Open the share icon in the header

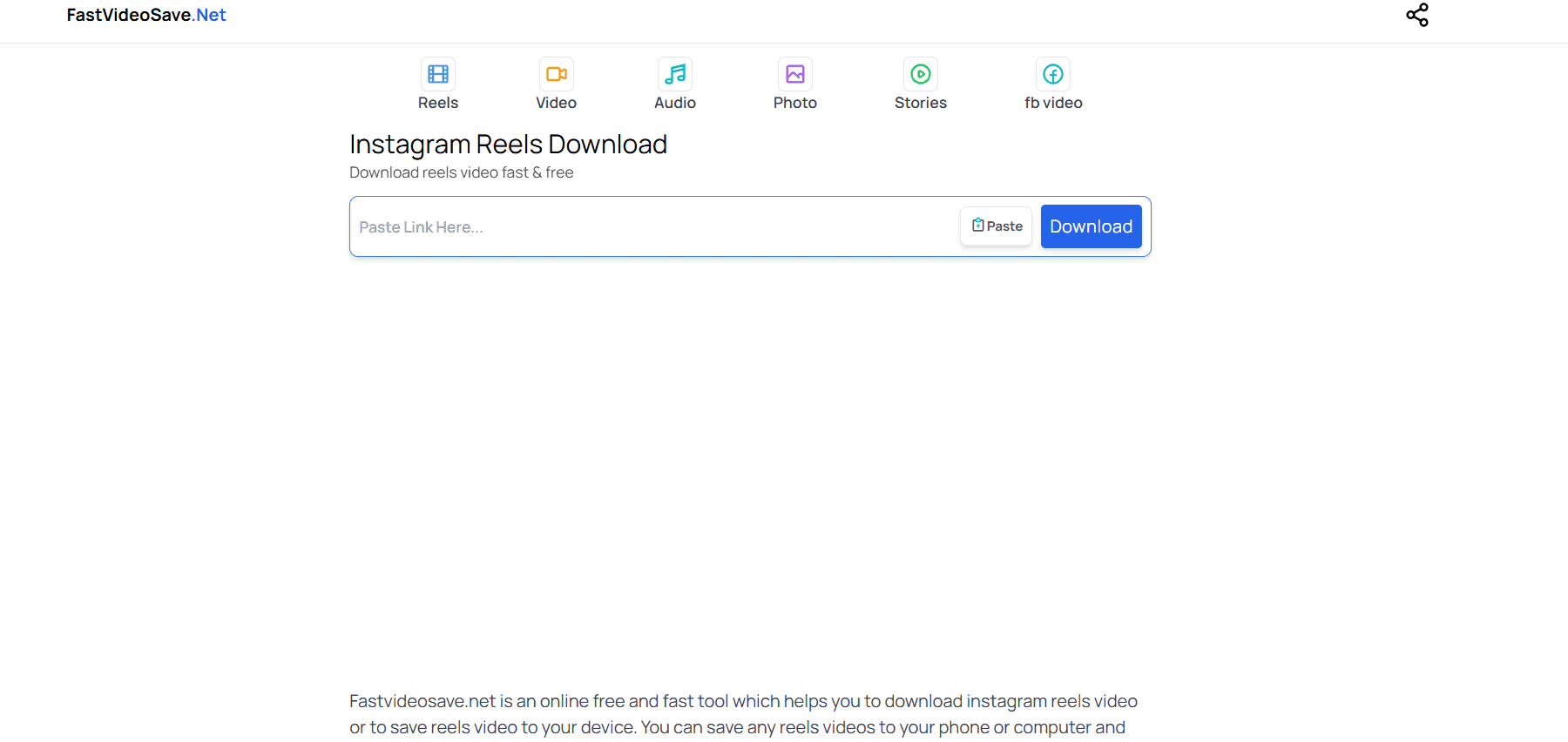[x=1417, y=15]
